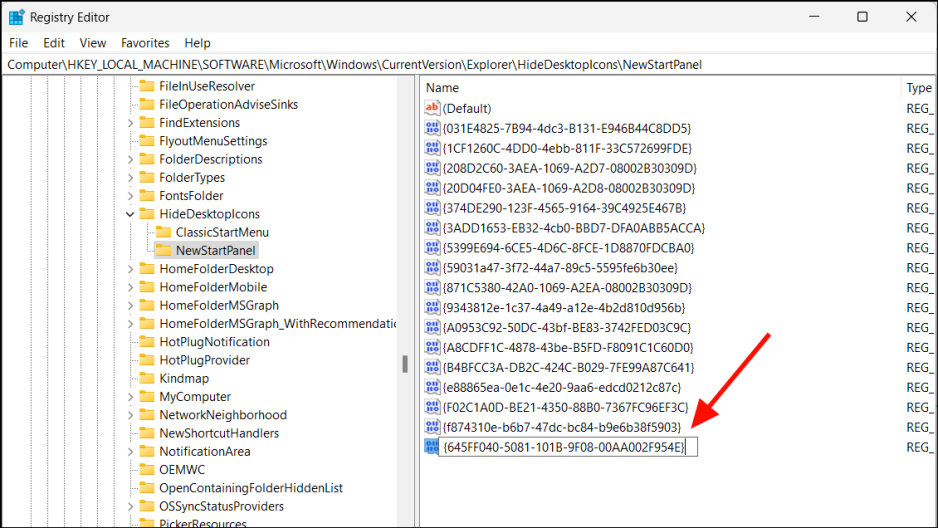Expand the NetworkNeighborhood key

(130, 415)
